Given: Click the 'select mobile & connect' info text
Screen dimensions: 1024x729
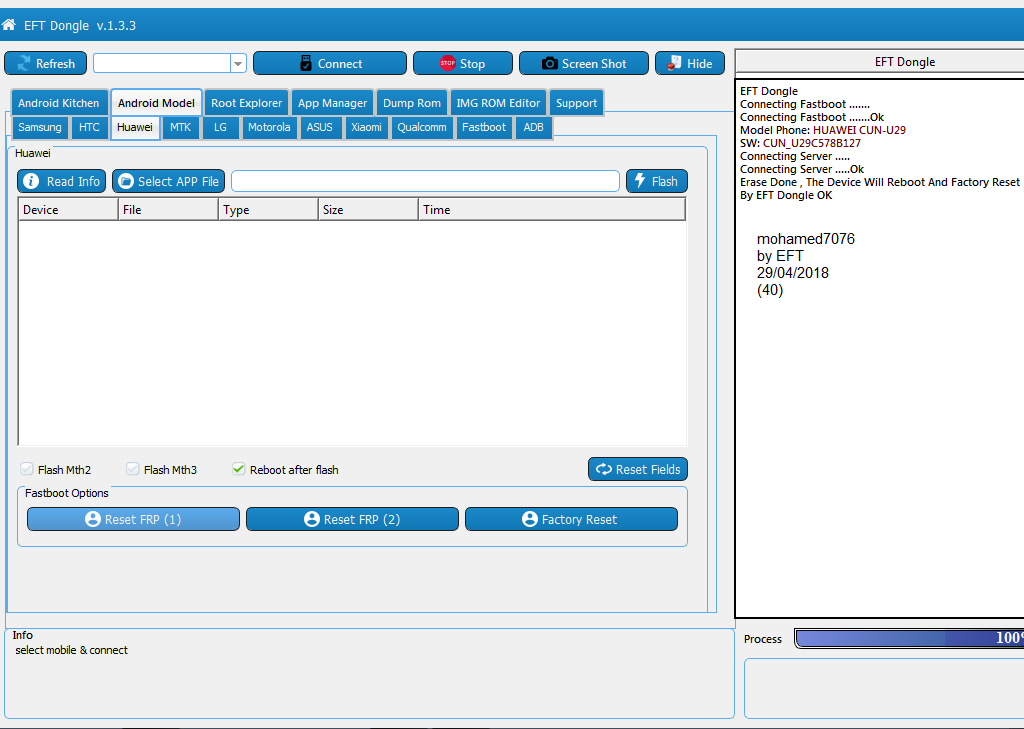Looking at the screenshot, I should [72, 650].
